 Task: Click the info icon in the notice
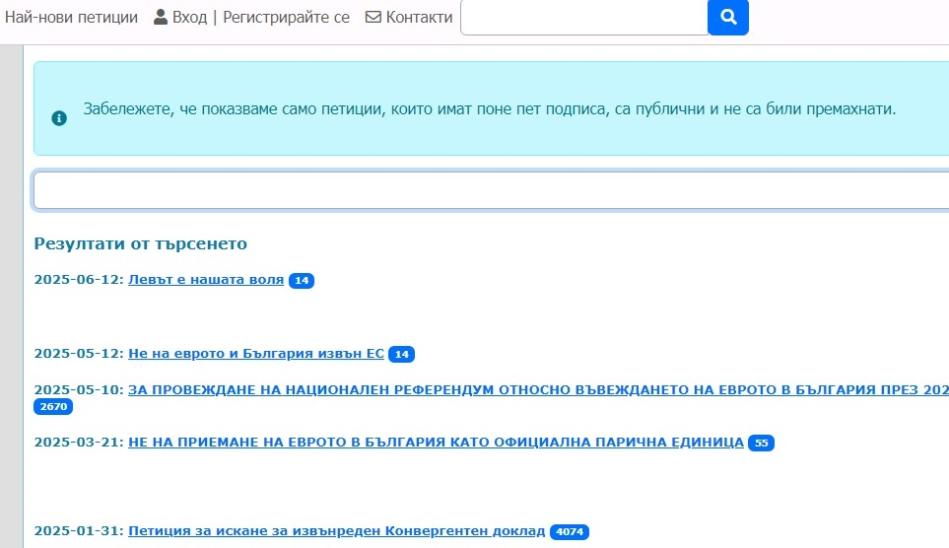tap(59, 118)
